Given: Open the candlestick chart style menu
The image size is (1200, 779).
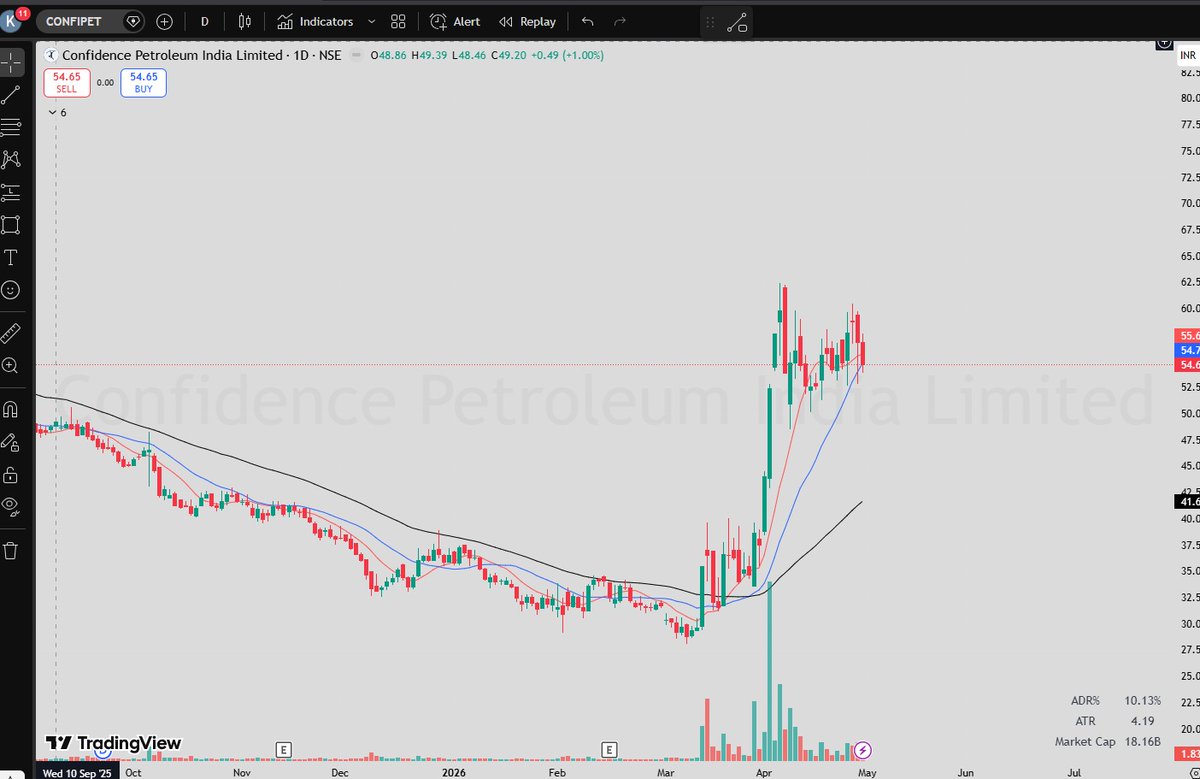Looking at the screenshot, I should click(x=244, y=21).
